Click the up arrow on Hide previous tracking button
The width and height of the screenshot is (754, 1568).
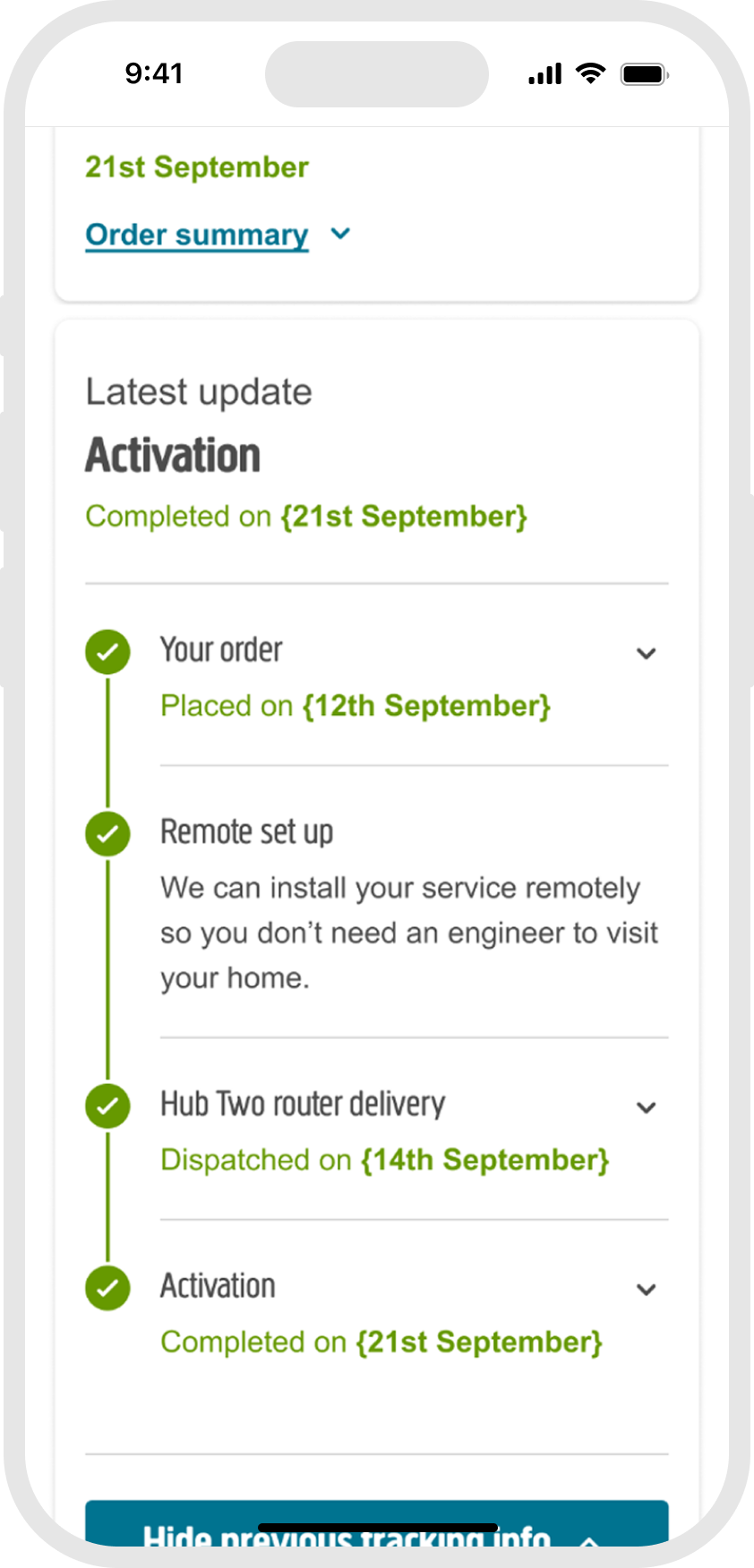588,1540
